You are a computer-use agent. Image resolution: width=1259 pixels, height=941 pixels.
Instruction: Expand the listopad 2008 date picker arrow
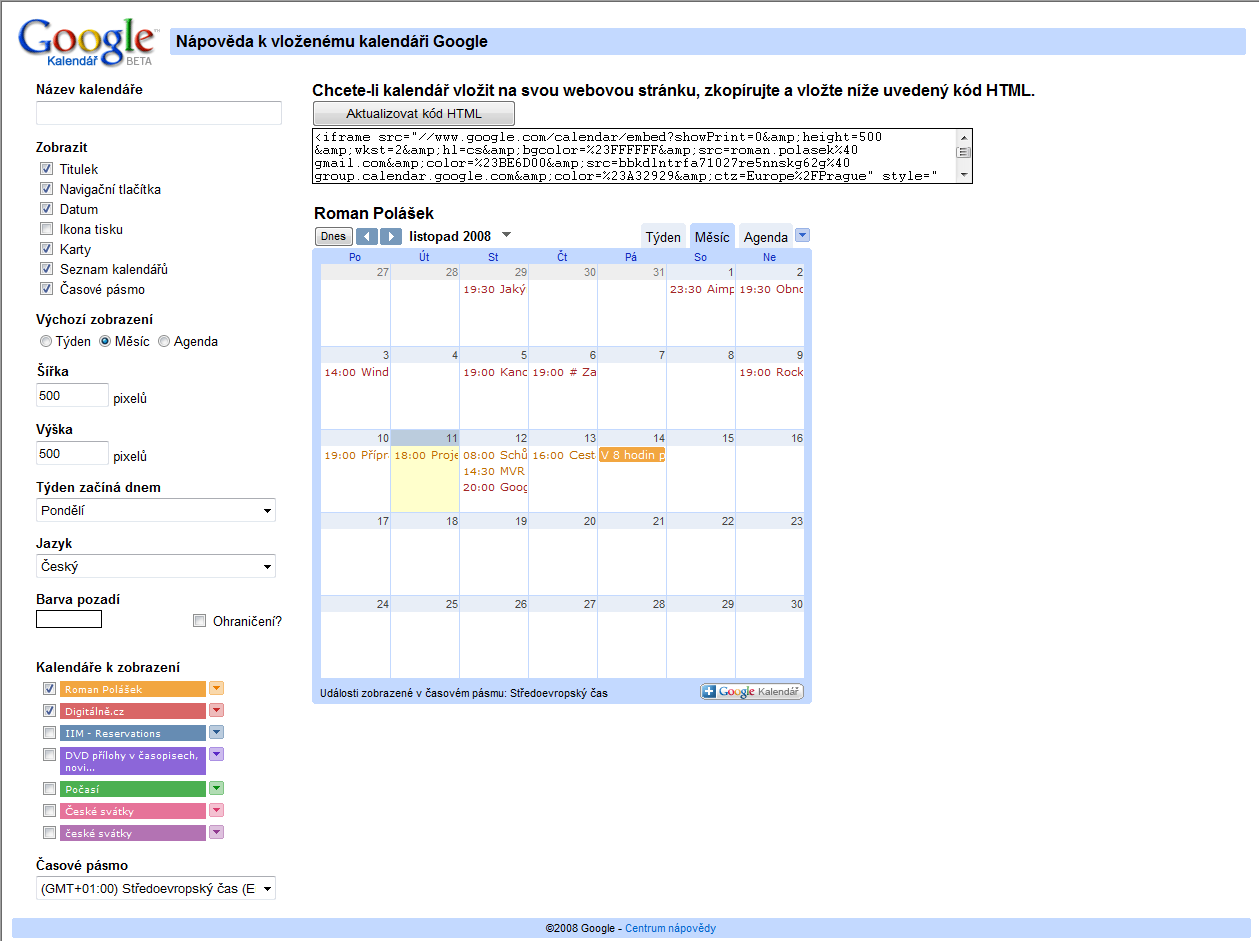point(506,236)
